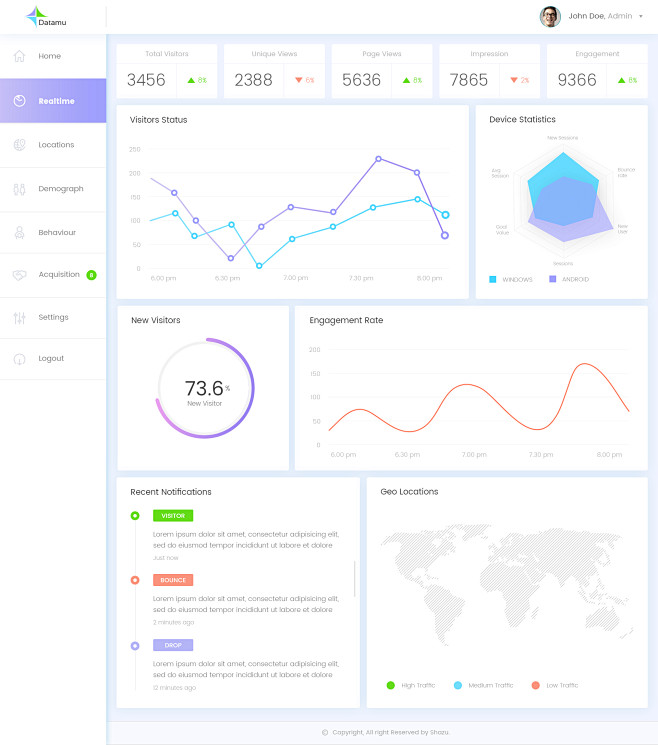Click the 'Just now' timestamp
658x745 pixels.
[x=166, y=558]
